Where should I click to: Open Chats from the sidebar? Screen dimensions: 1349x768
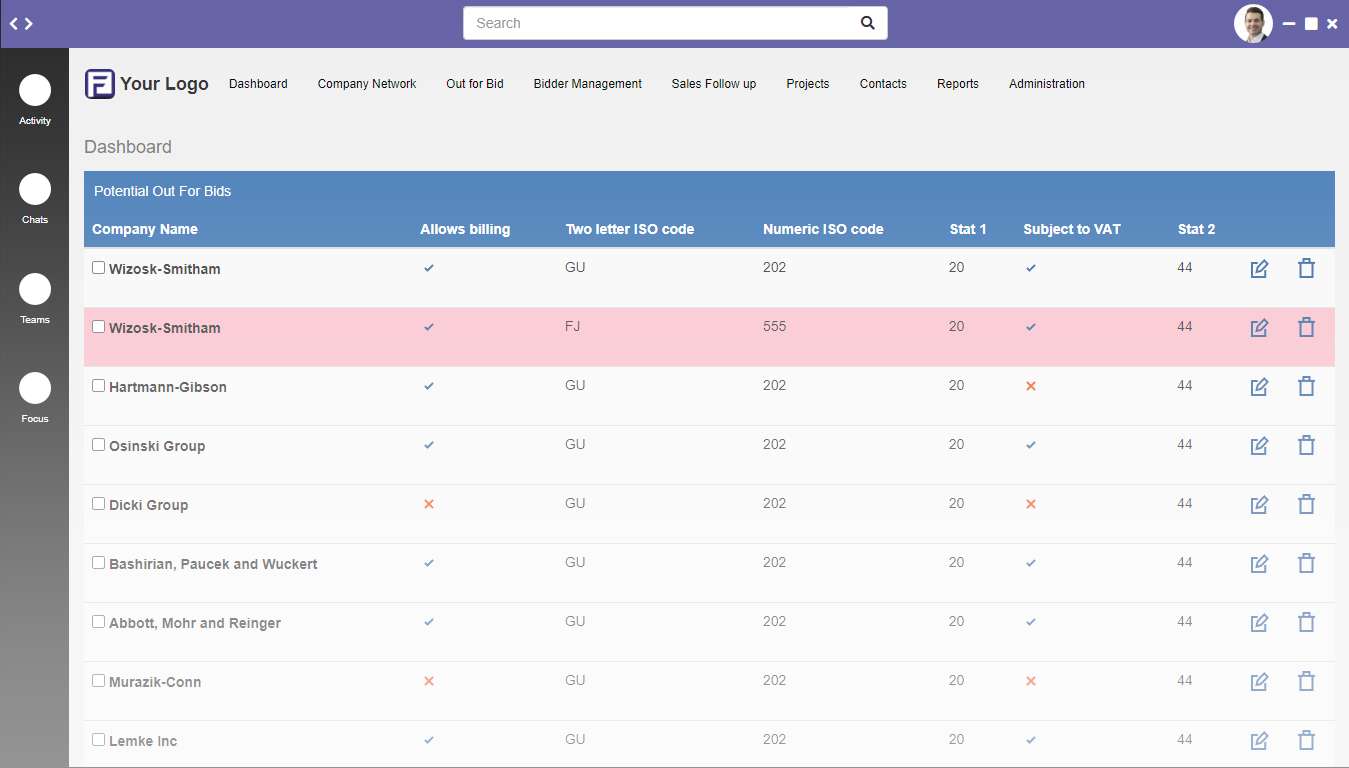(35, 189)
